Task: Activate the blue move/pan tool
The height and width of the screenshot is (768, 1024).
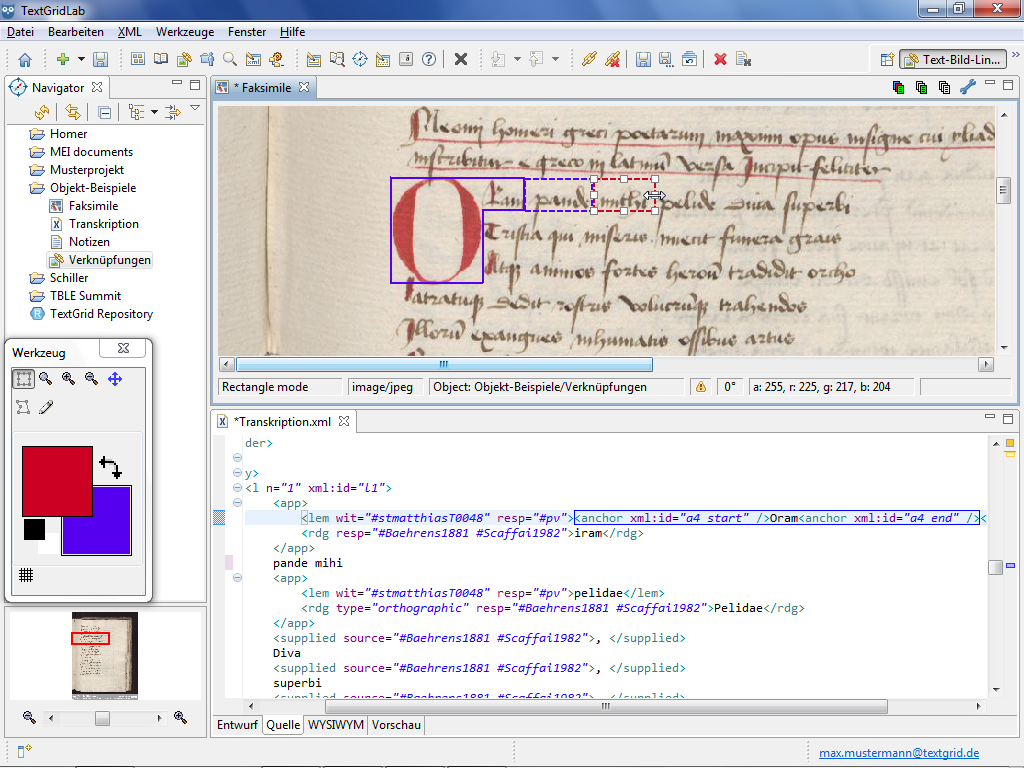Action: tap(115, 379)
